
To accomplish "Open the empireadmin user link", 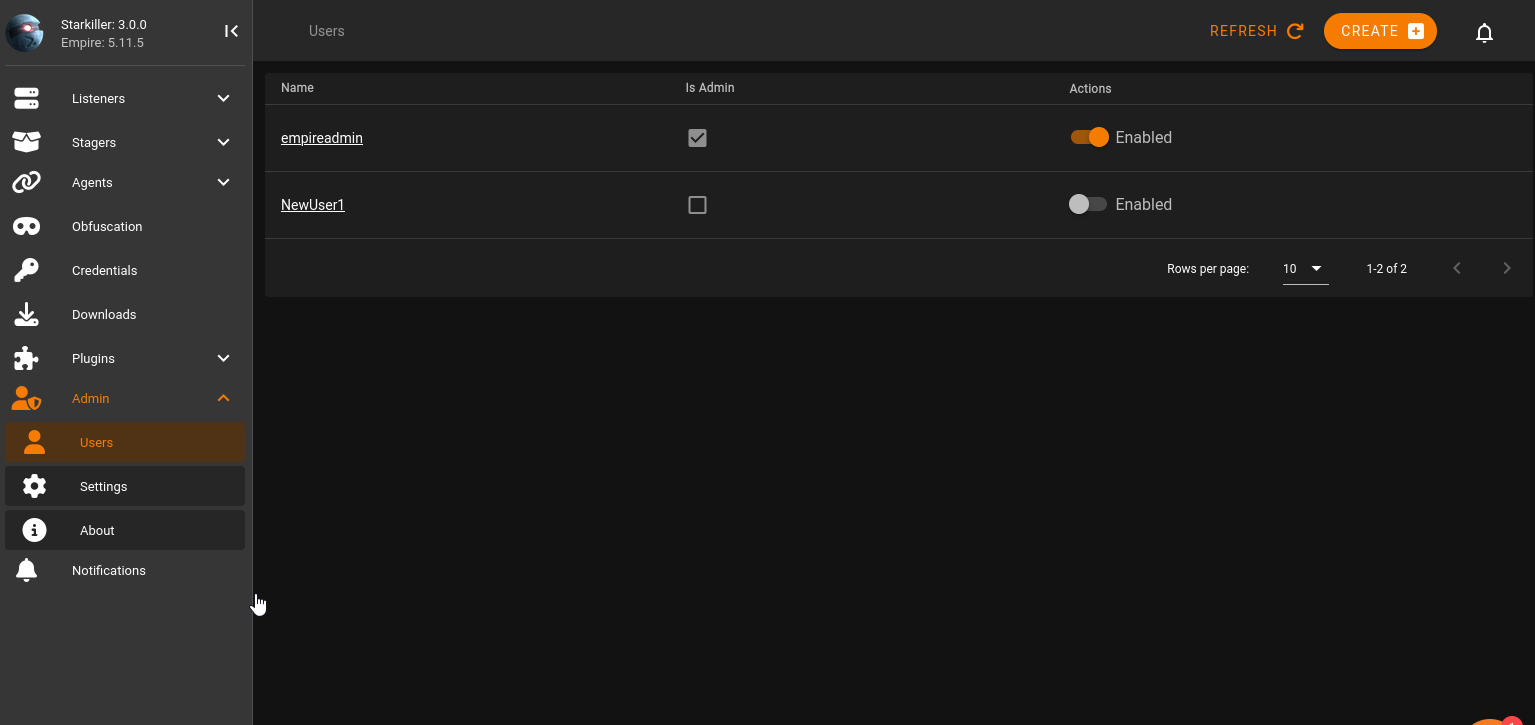I will pyautogui.click(x=322, y=138).
